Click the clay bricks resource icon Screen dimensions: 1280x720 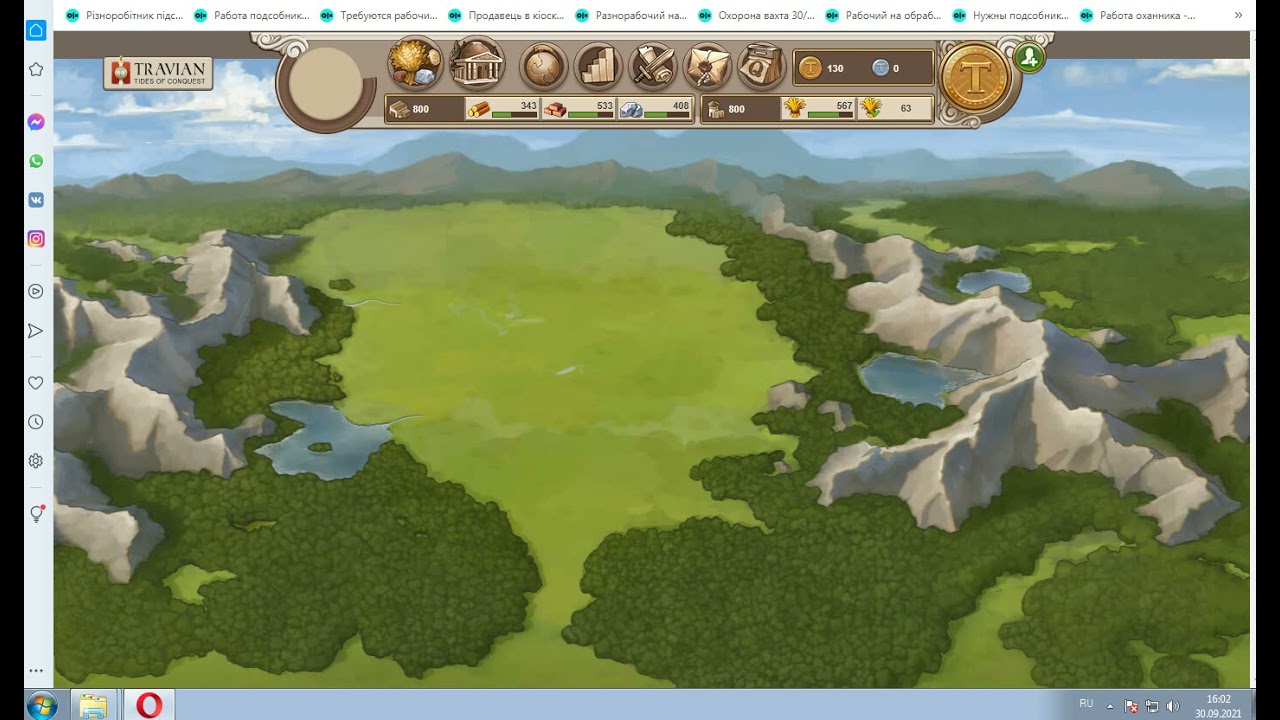point(555,109)
